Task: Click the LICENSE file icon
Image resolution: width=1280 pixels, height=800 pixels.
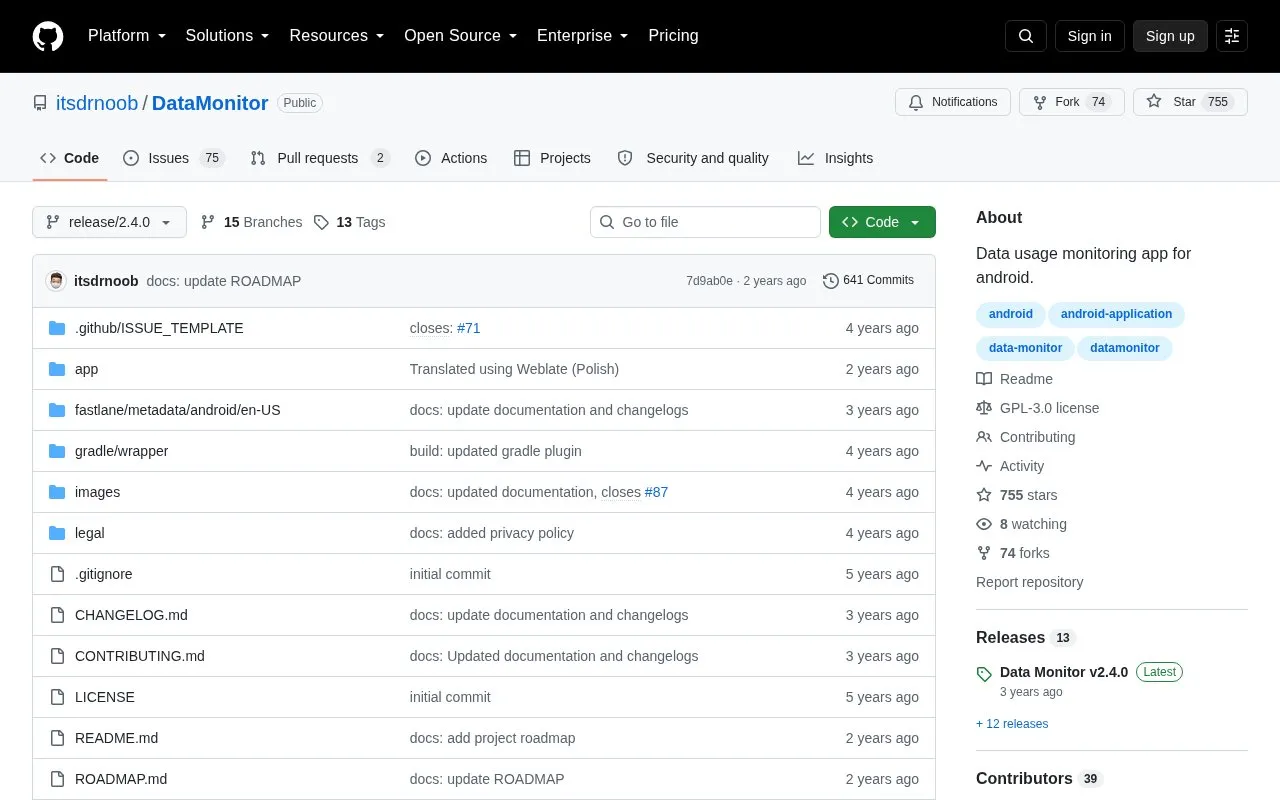Action: [x=57, y=697]
